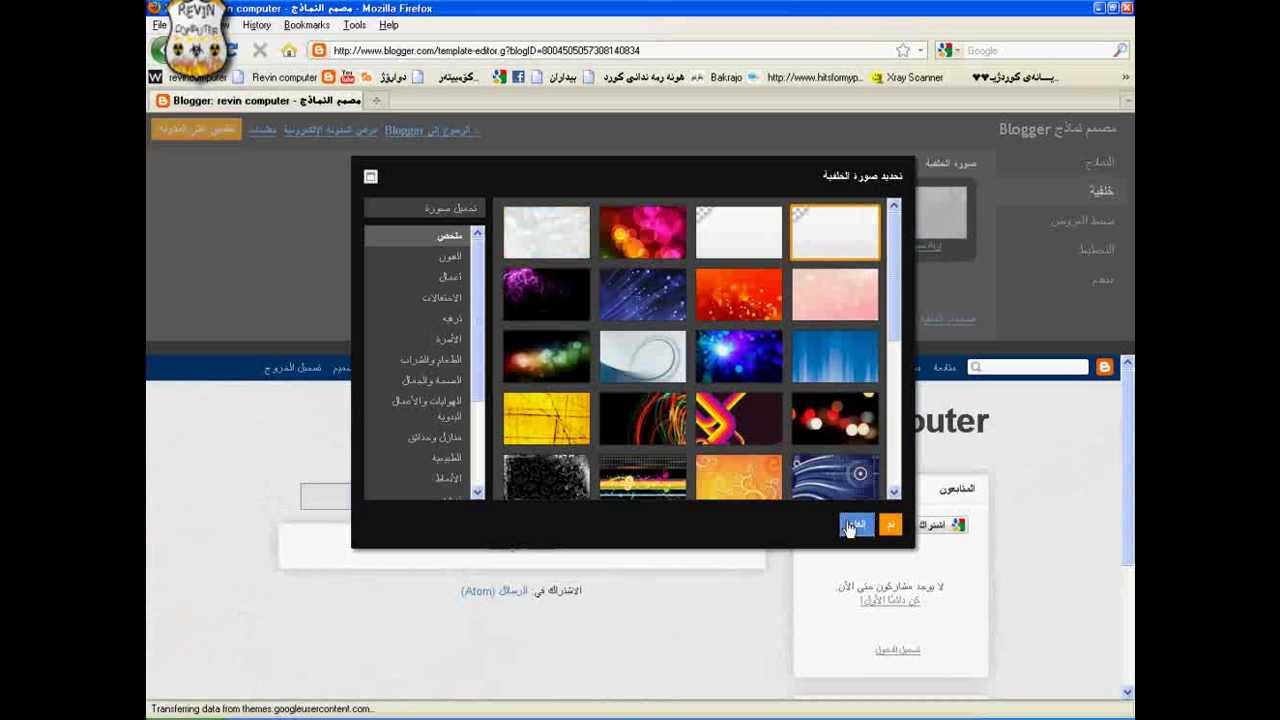Open the Facebook bookmark icon
This screenshot has height=720, width=1280.
coord(518,77)
